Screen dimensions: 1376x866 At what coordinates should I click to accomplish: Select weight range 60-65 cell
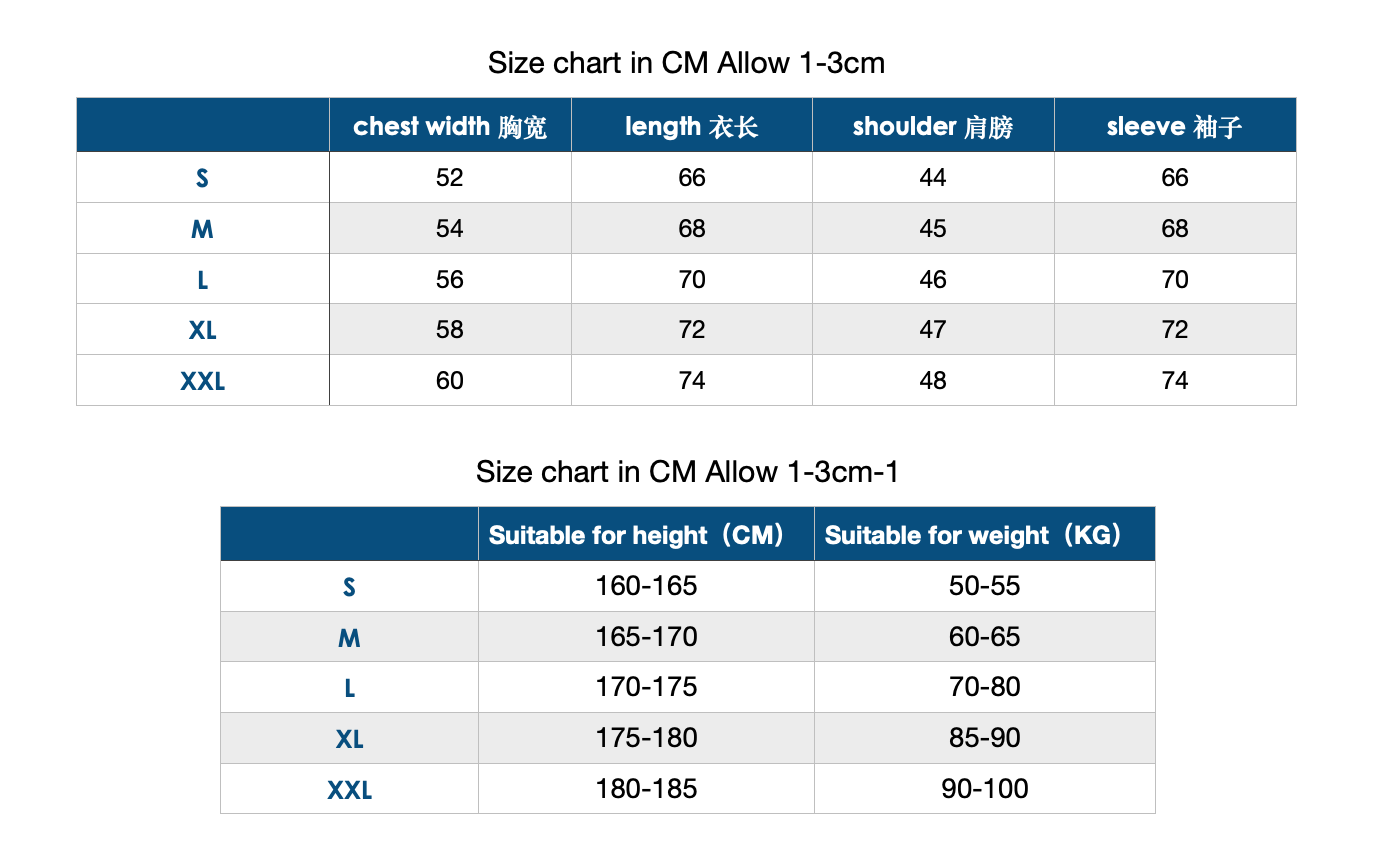point(985,637)
